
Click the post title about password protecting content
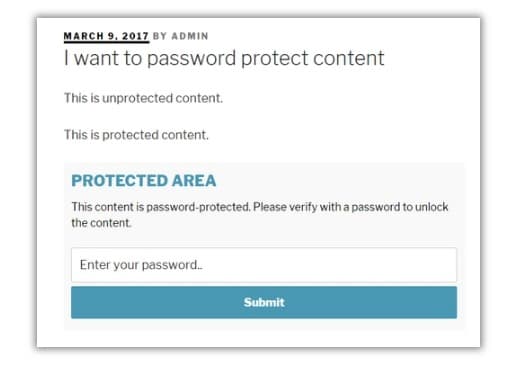224,58
